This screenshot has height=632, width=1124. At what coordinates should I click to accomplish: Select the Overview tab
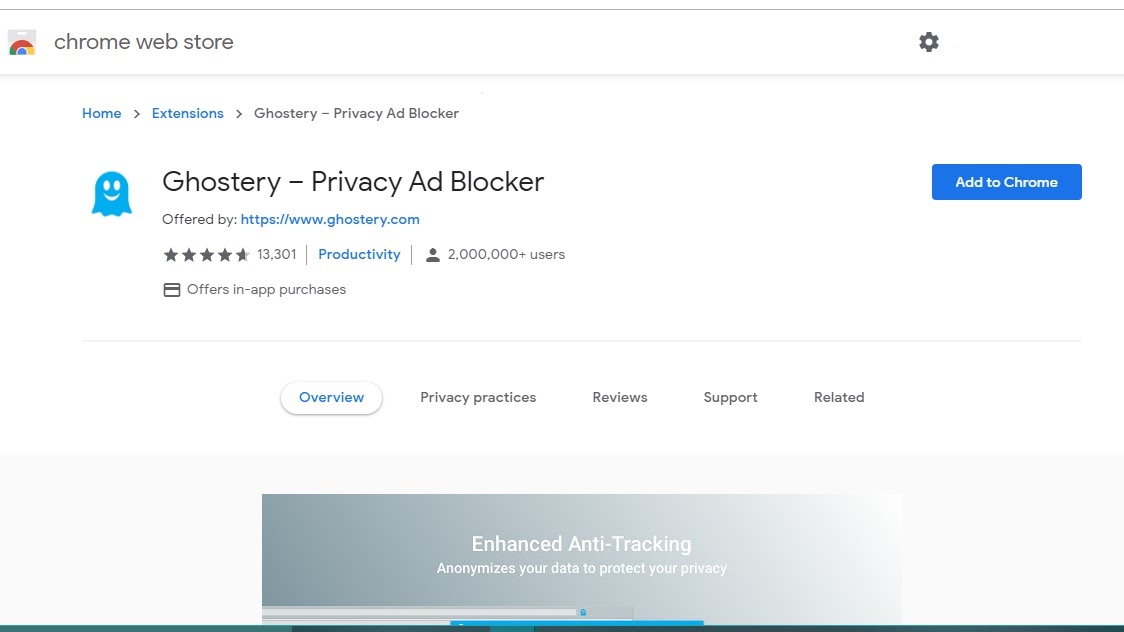click(331, 398)
